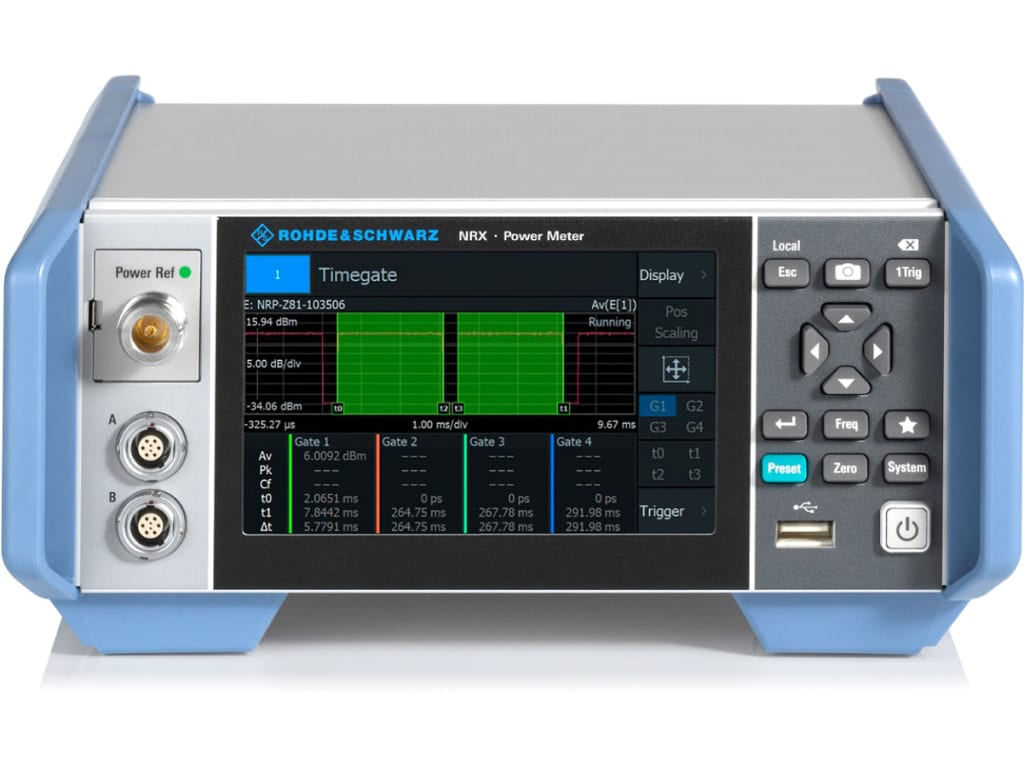
Task: Click sensor connector A
Action: [x=151, y=448]
